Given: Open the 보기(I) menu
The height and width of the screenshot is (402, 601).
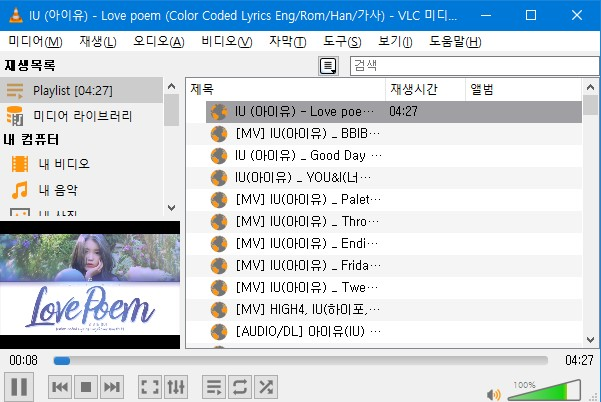Looking at the screenshot, I should click(x=395, y=41).
